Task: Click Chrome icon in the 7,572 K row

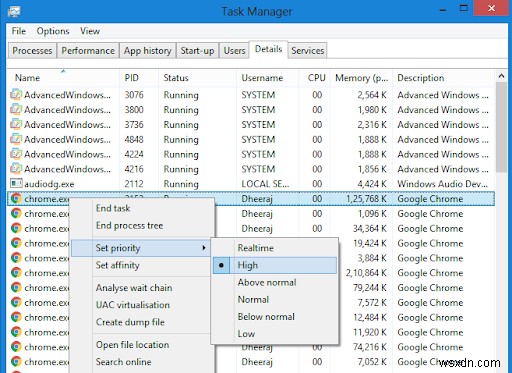Action: 16,302
